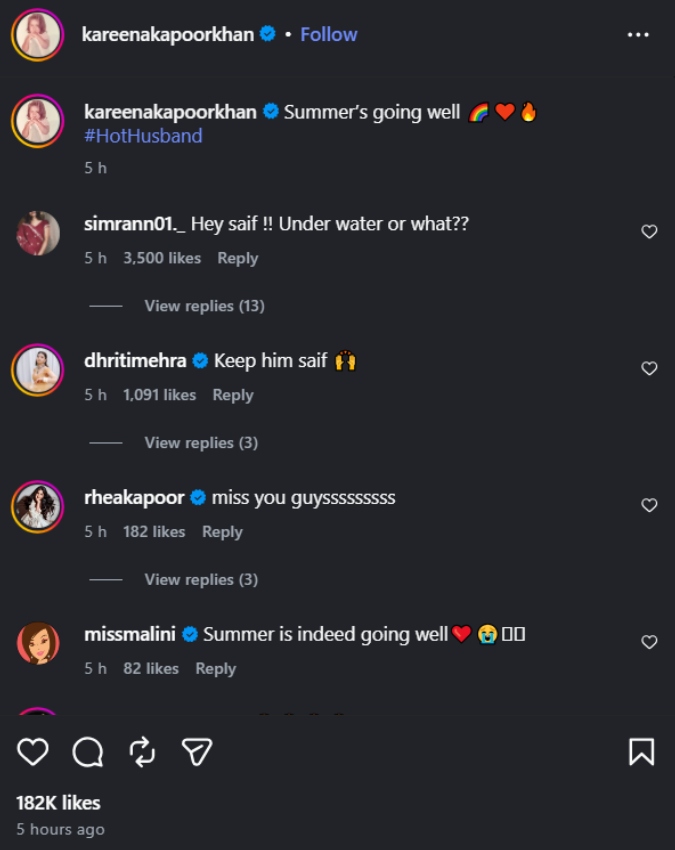The width and height of the screenshot is (675, 850).
Task: Like the post with the heart icon
Action: point(33,752)
